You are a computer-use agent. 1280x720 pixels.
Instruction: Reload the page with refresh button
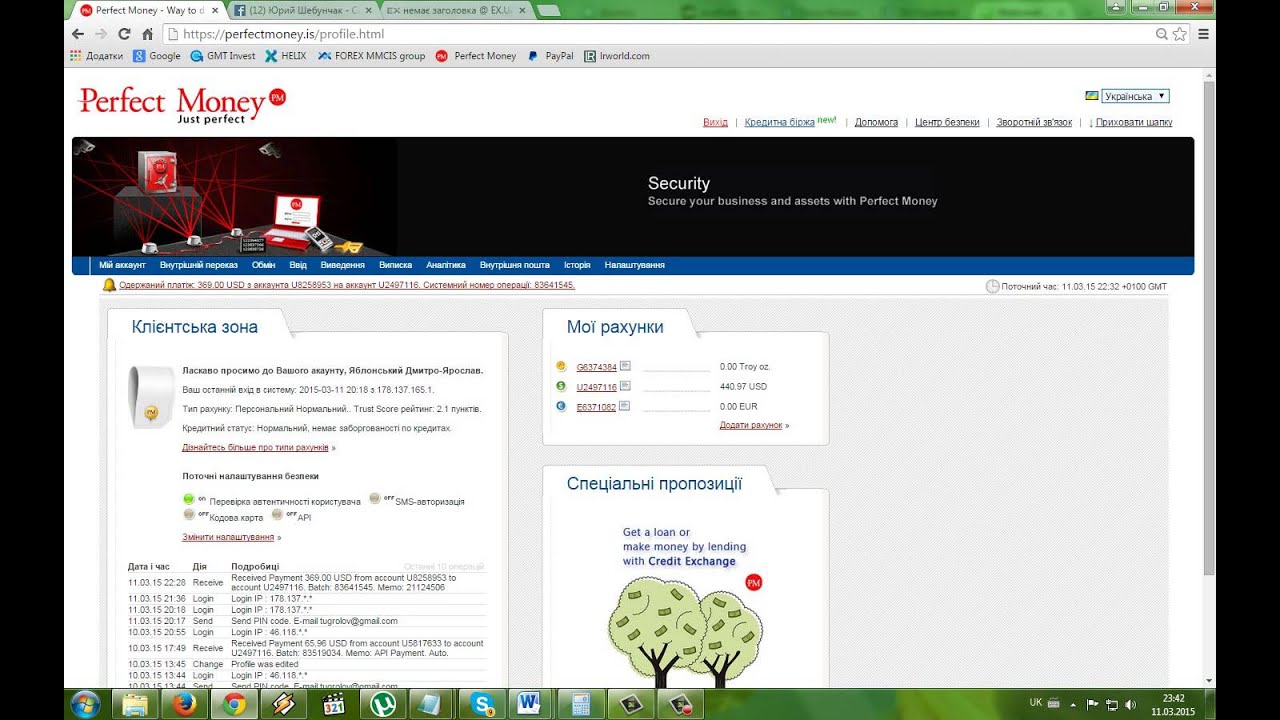tap(124, 33)
